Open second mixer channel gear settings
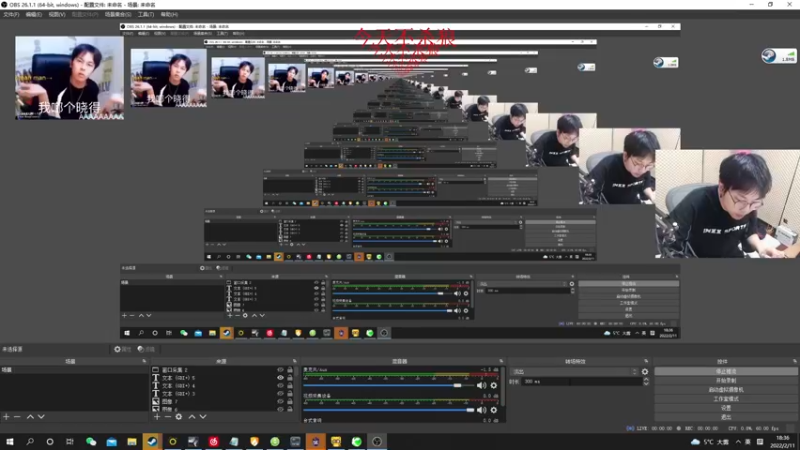This screenshot has height=450, width=800. click(x=493, y=410)
